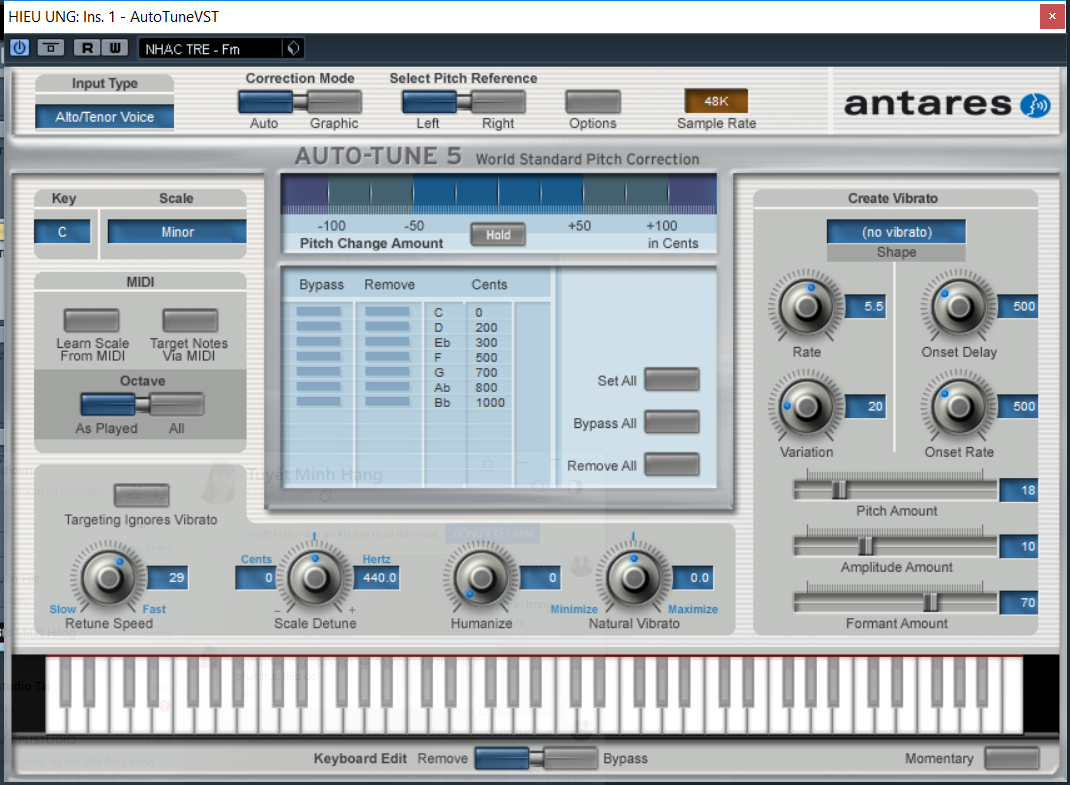The image size is (1070, 785).
Task: Click the Formant Amount value 70
Action: (1020, 603)
